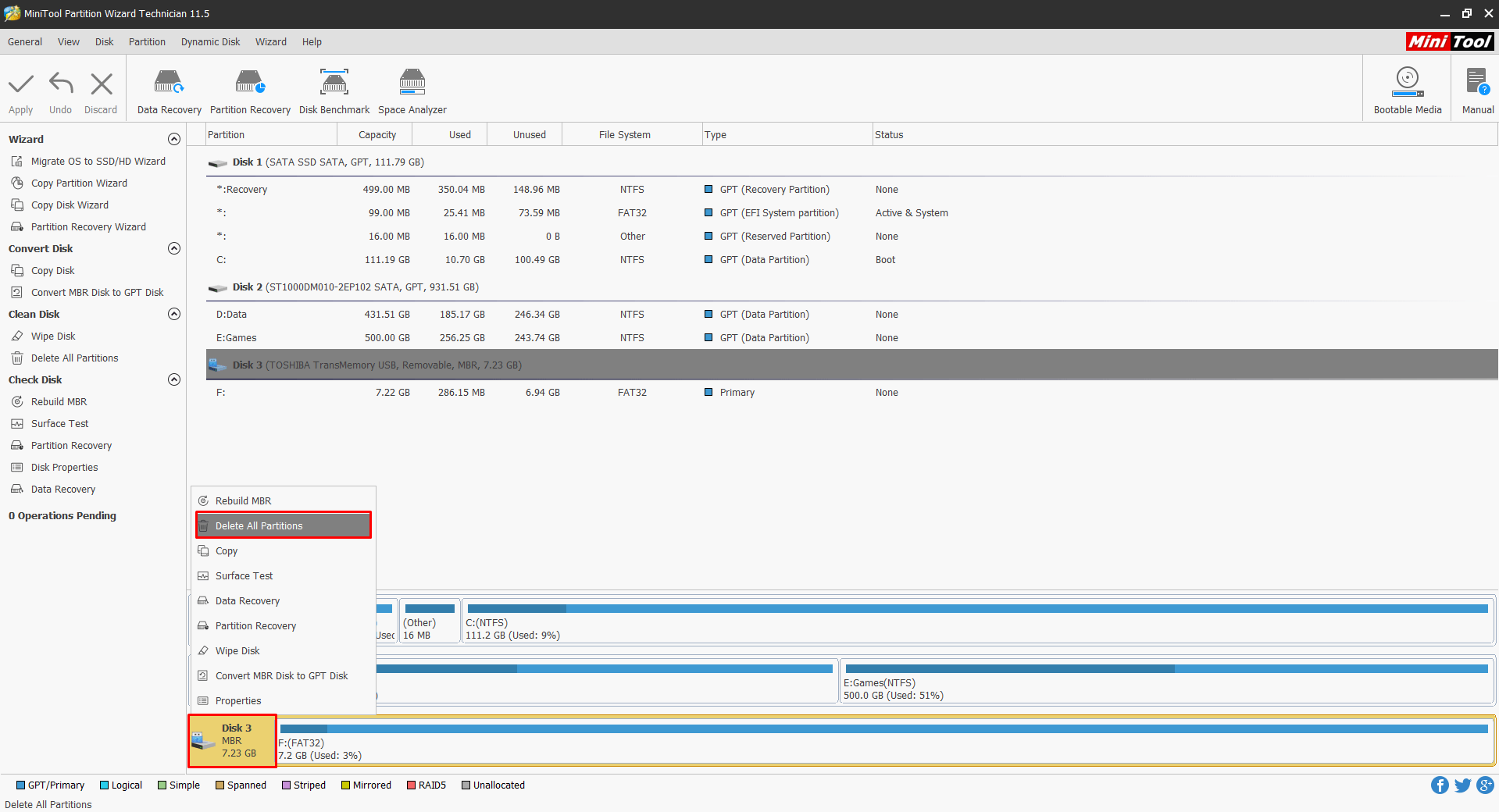Collapse the Wizard sidebar section

point(174,139)
